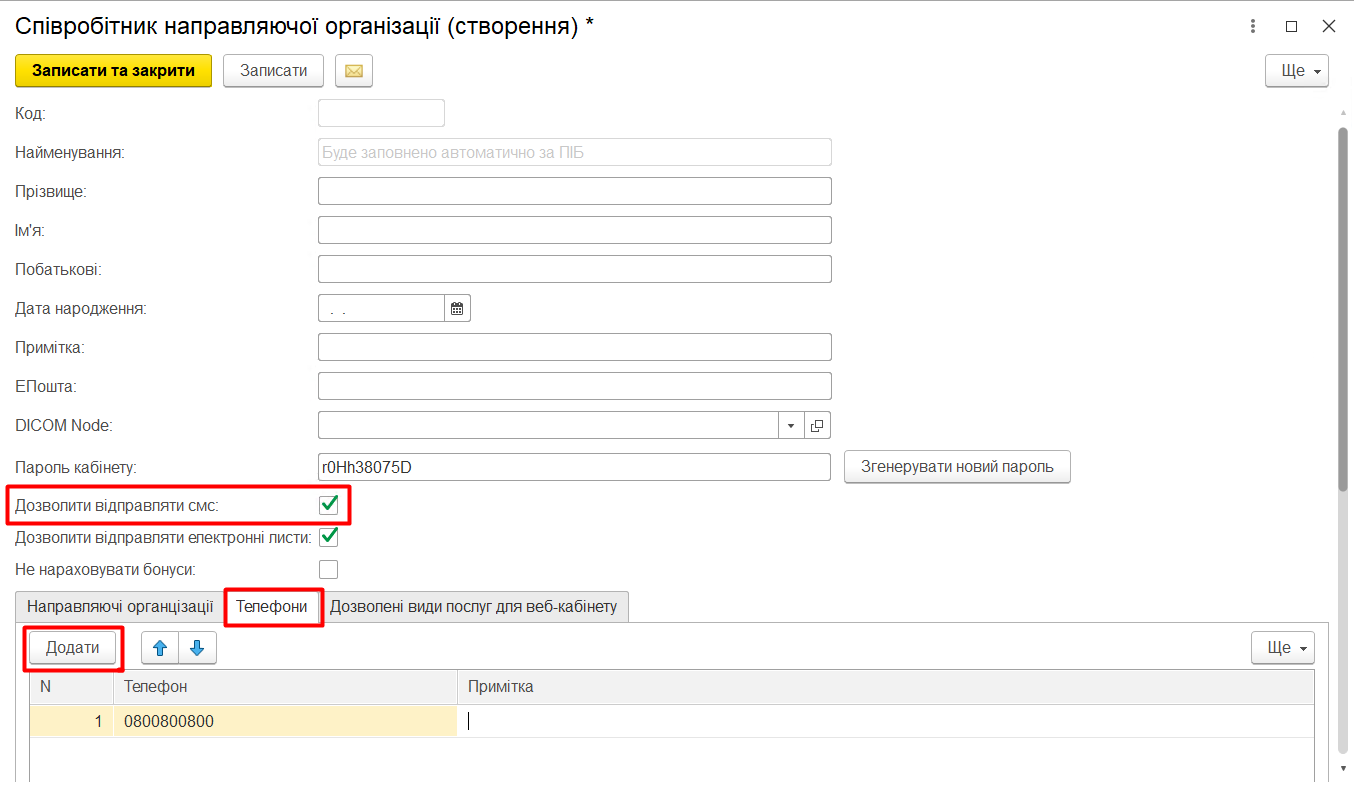
Task: Expand the DICOM Node dropdown list
Action: [790, 426]
